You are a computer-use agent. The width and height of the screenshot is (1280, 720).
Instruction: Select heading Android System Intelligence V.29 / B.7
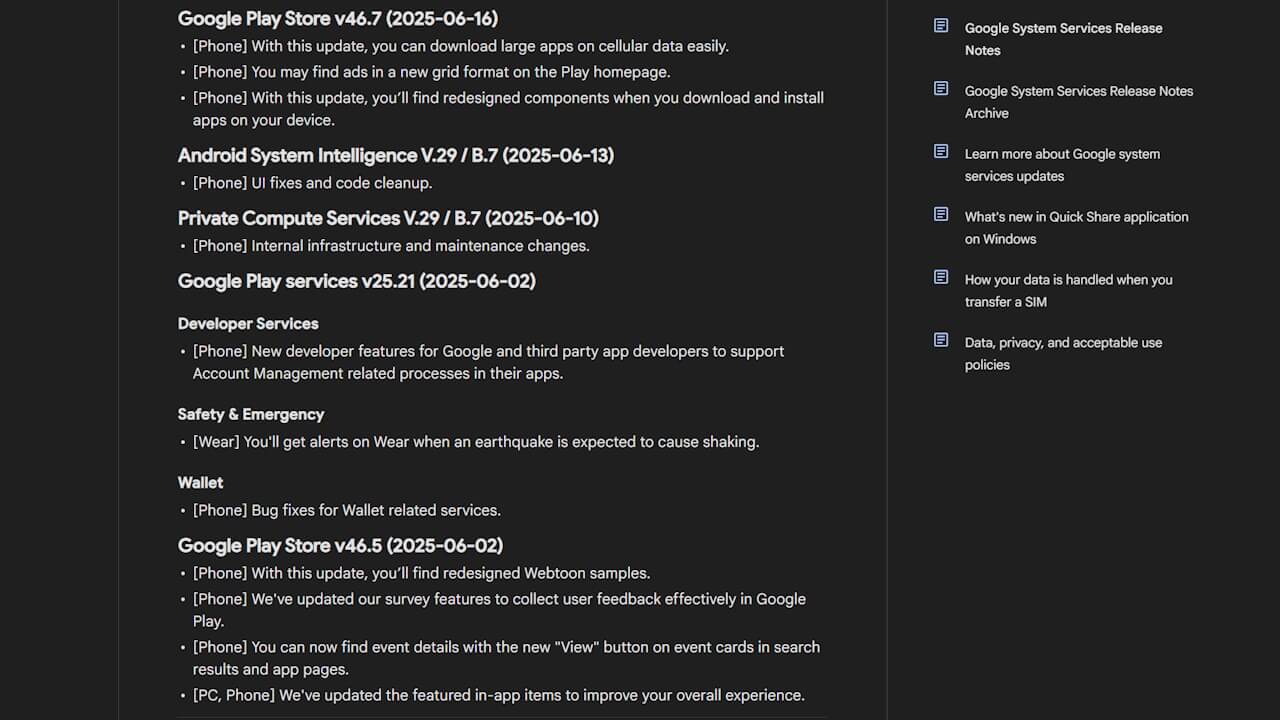[x=396, y=155]
